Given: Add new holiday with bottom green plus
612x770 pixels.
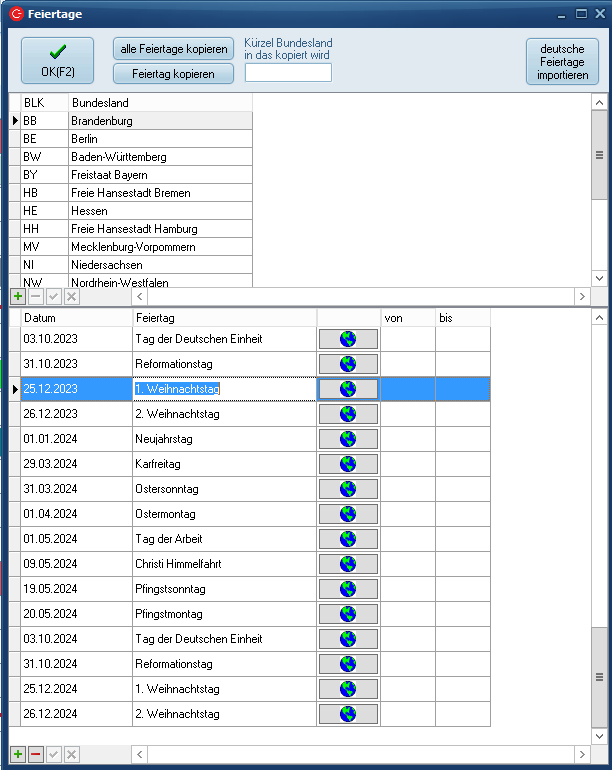Looking at the screenshot, I should coord(18,754).
